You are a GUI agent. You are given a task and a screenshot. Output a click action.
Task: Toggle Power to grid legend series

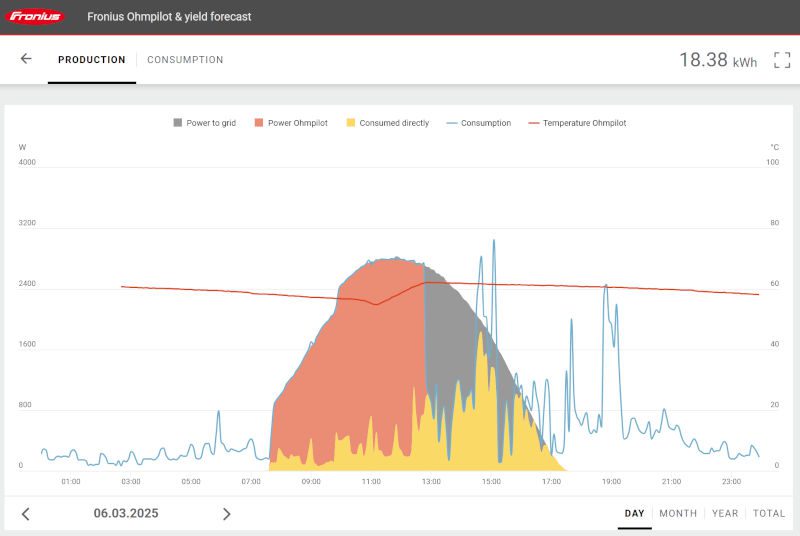click(x=205, y=123)
